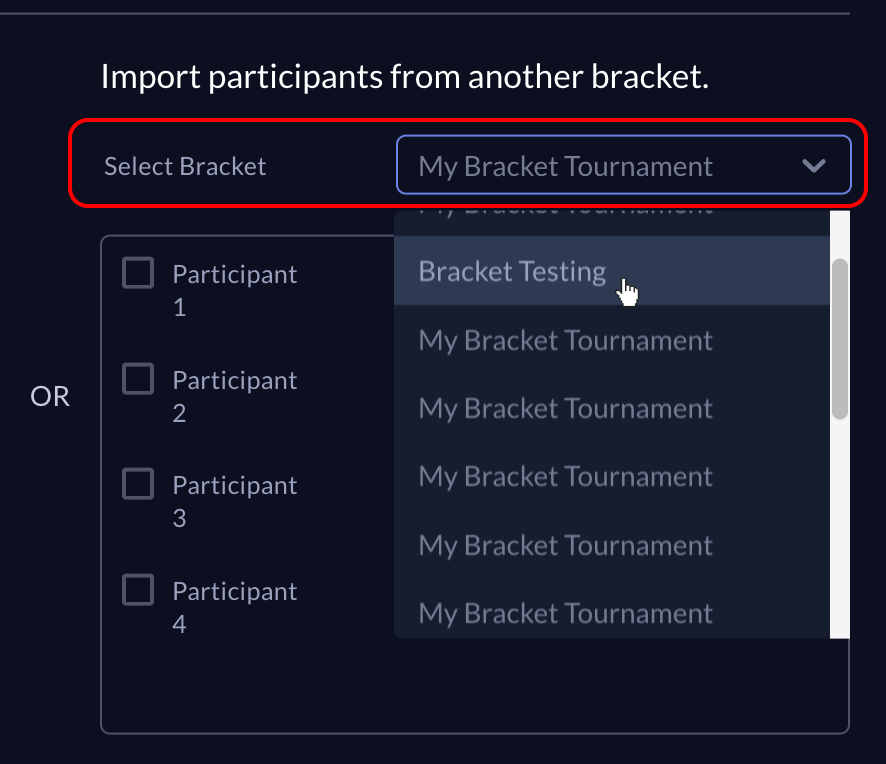
Task: Click the cut-off option above Bracket Testing
Action: coord(612,222)
